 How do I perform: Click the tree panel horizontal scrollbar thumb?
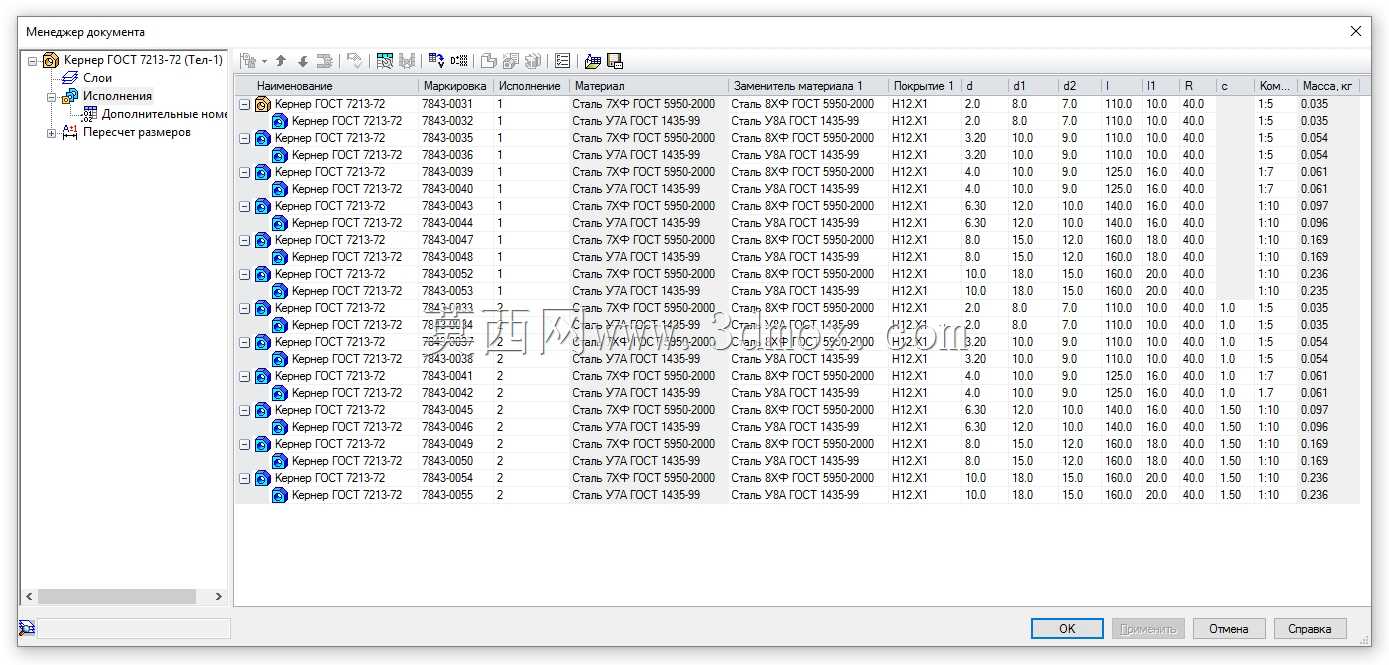pyautogui.click(x=117, y=597)
